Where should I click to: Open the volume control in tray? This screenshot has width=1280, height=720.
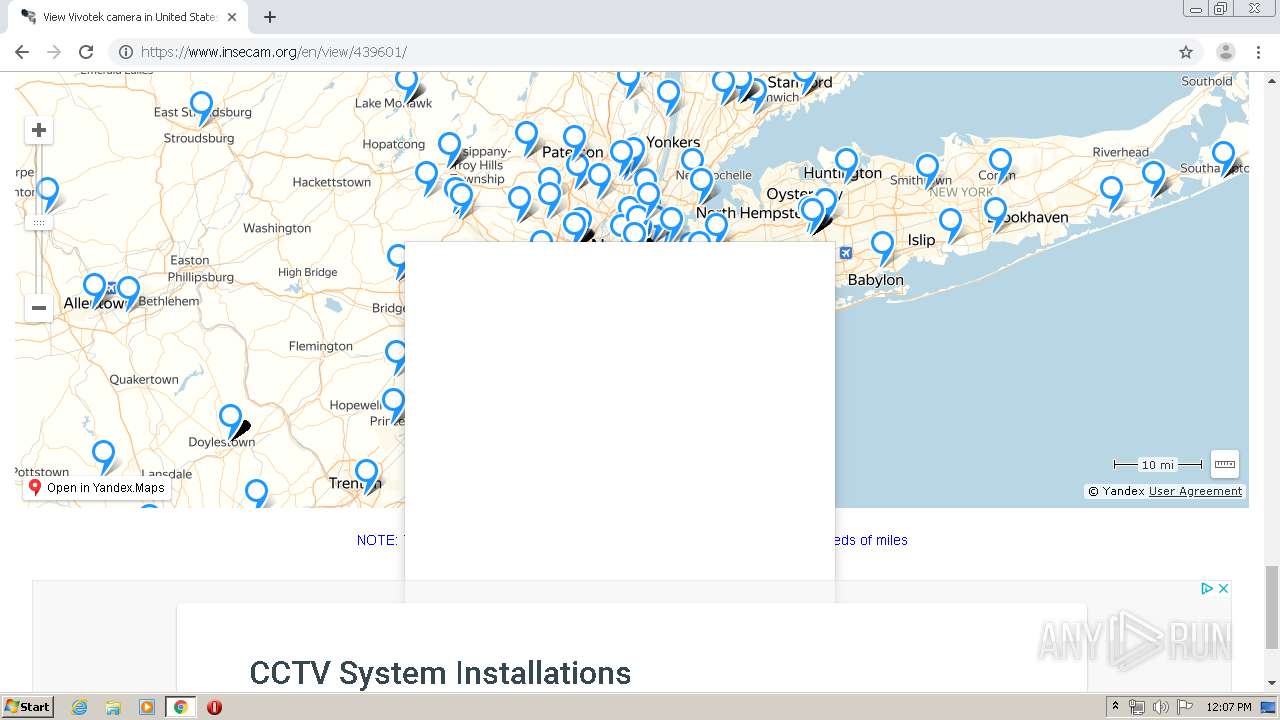(1160, 707)
